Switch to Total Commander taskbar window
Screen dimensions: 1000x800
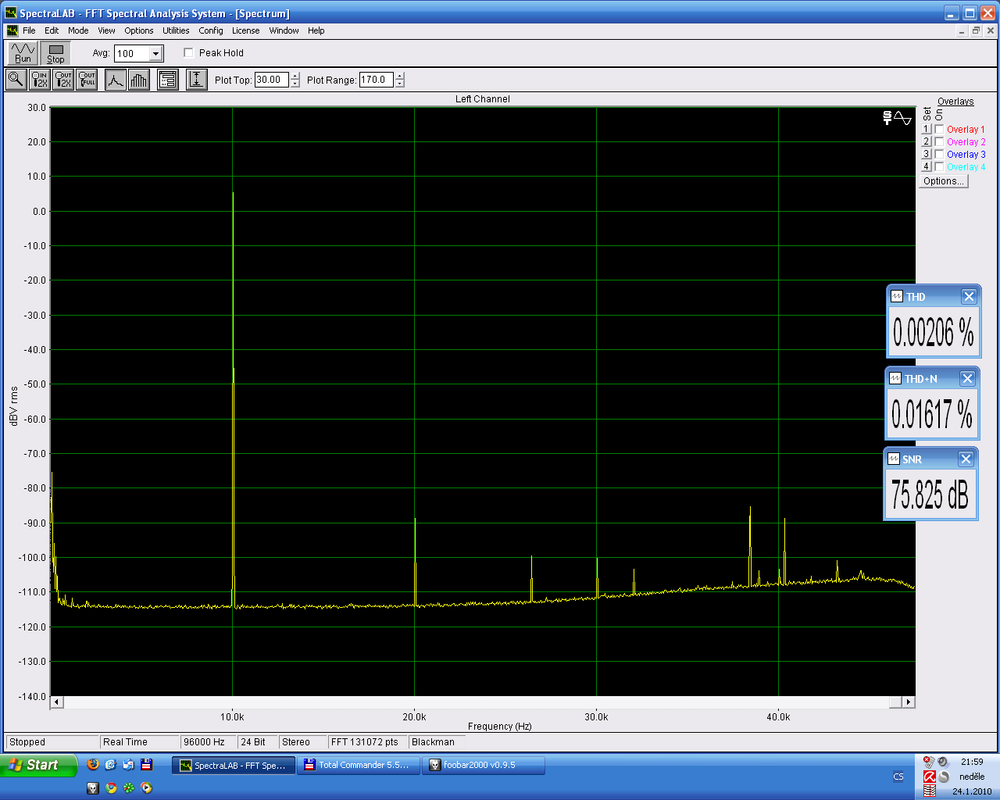point(357,765)
